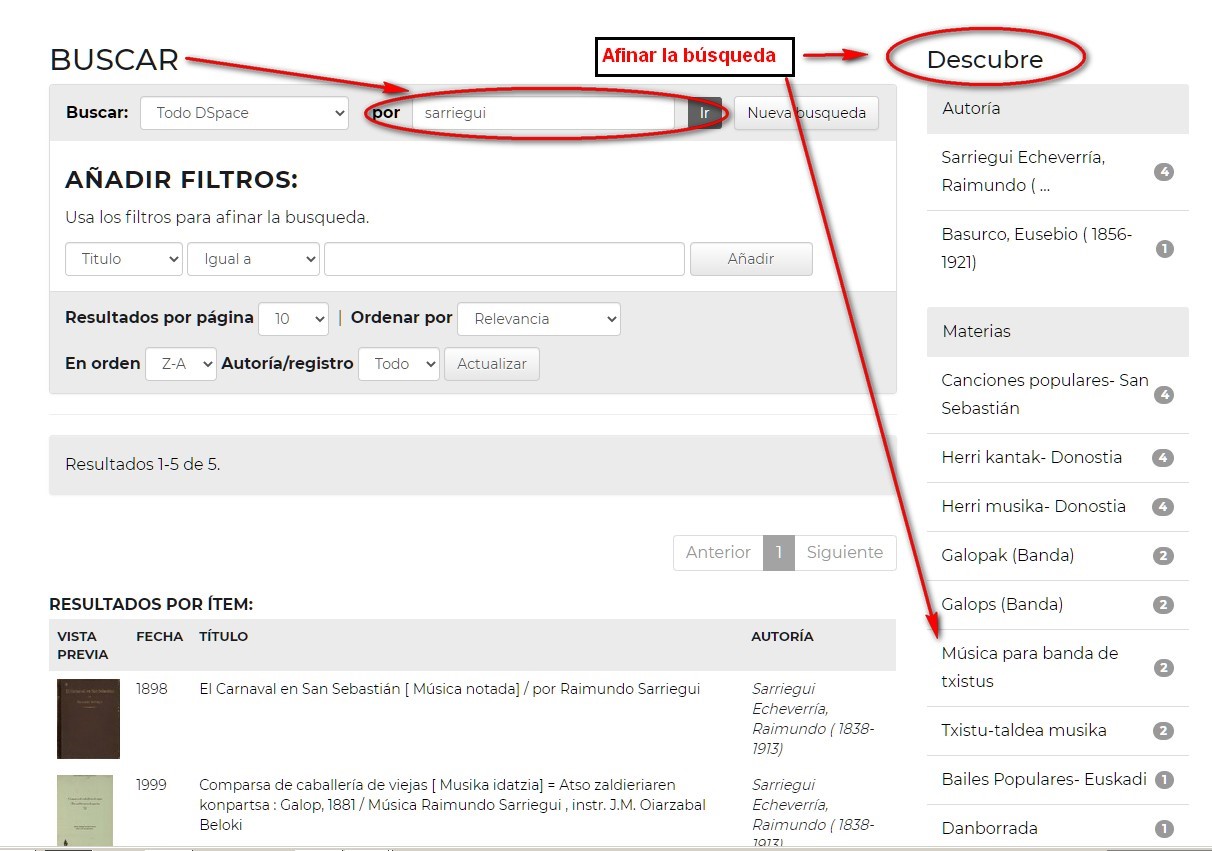Select the Herri kantak- Donostia subject facet

coord(1031,457)
